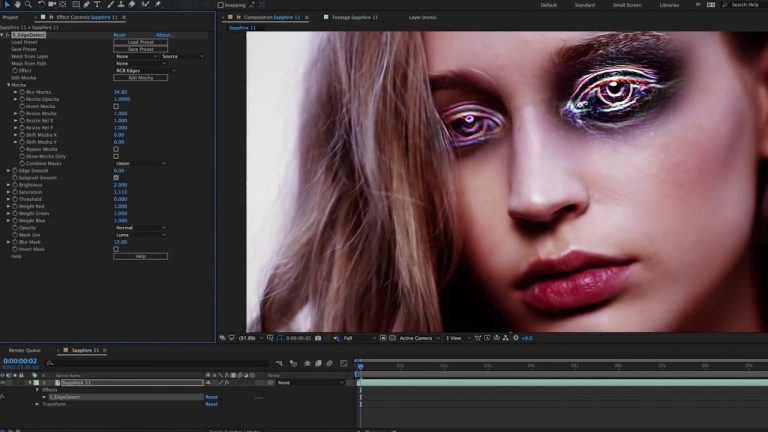Select the Selection arrow tool
This screenshot has height=432, width=768.
6,5
